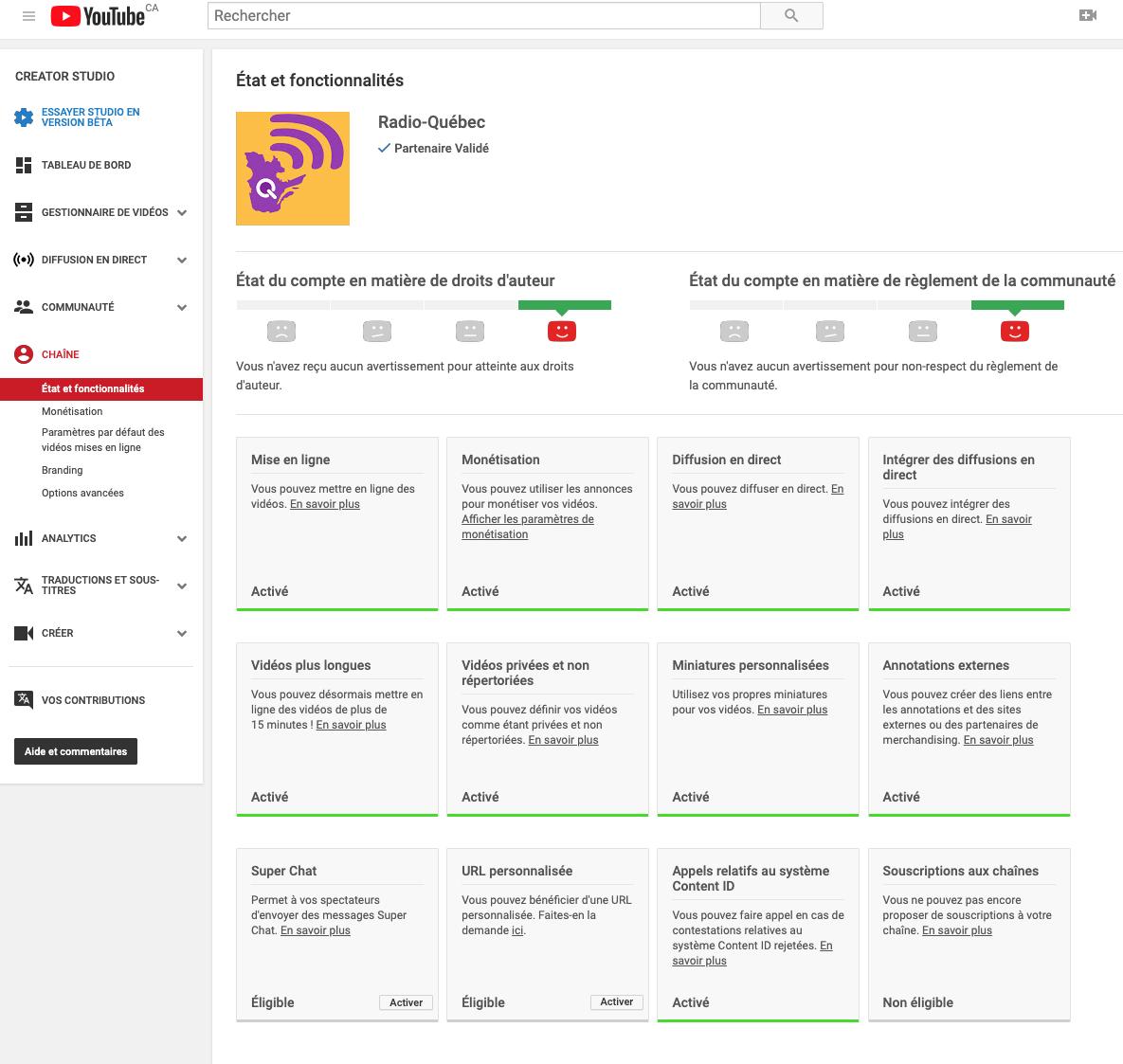Open En savoir plus in Vidéos privées card
Screen dimensions: 1123x1064
563,740
